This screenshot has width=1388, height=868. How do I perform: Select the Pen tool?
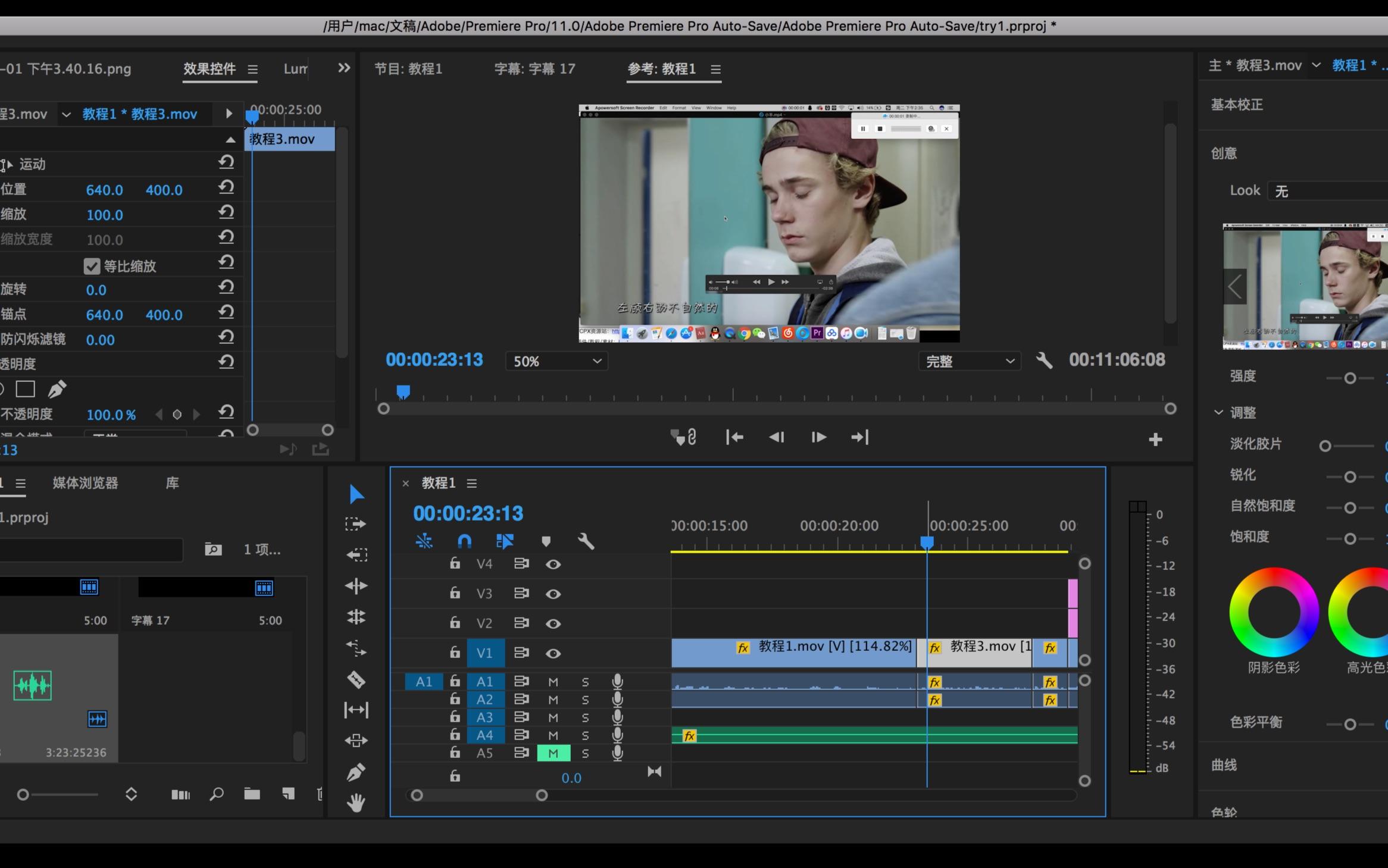click(x=356, y=772)
